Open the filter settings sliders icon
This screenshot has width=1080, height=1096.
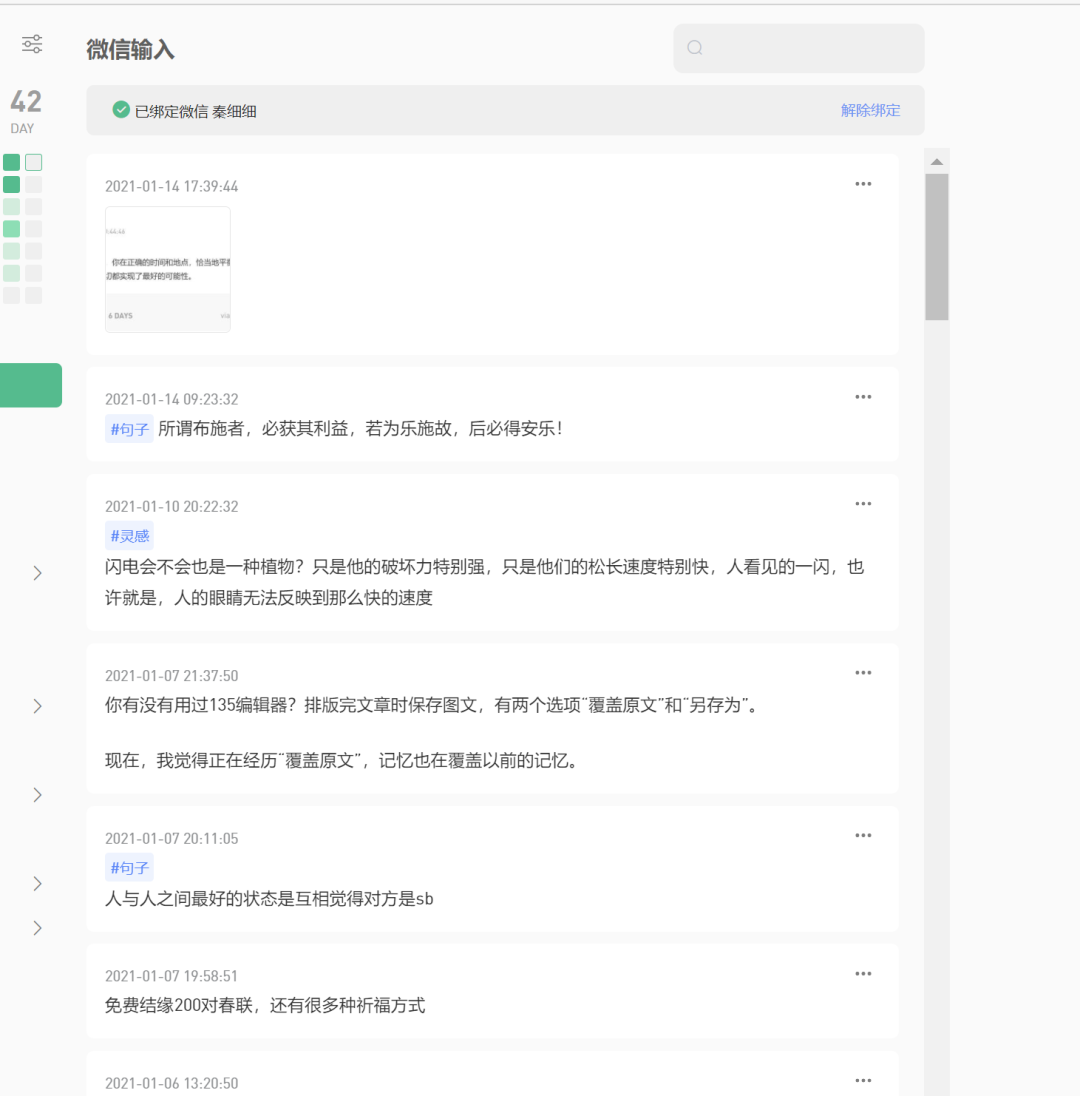point(32,44)
